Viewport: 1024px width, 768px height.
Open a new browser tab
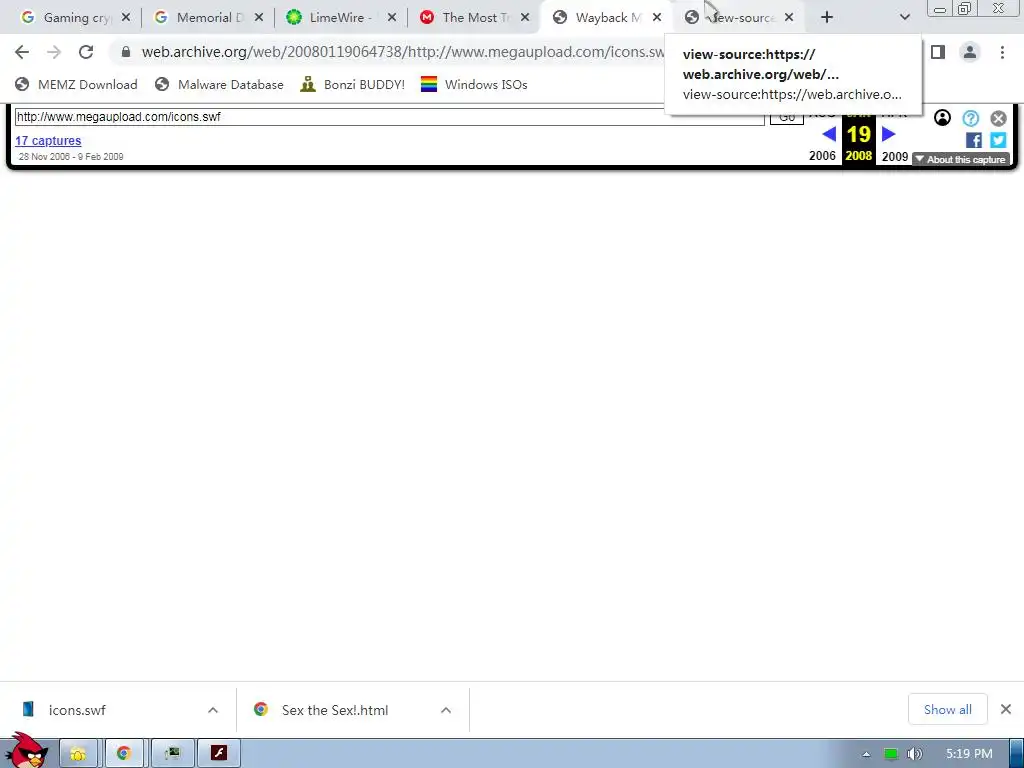(827, 18)
